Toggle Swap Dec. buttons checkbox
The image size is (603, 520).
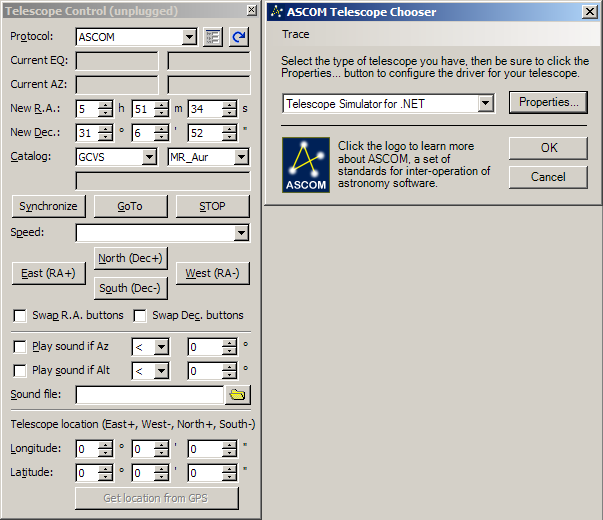[140, 316]
